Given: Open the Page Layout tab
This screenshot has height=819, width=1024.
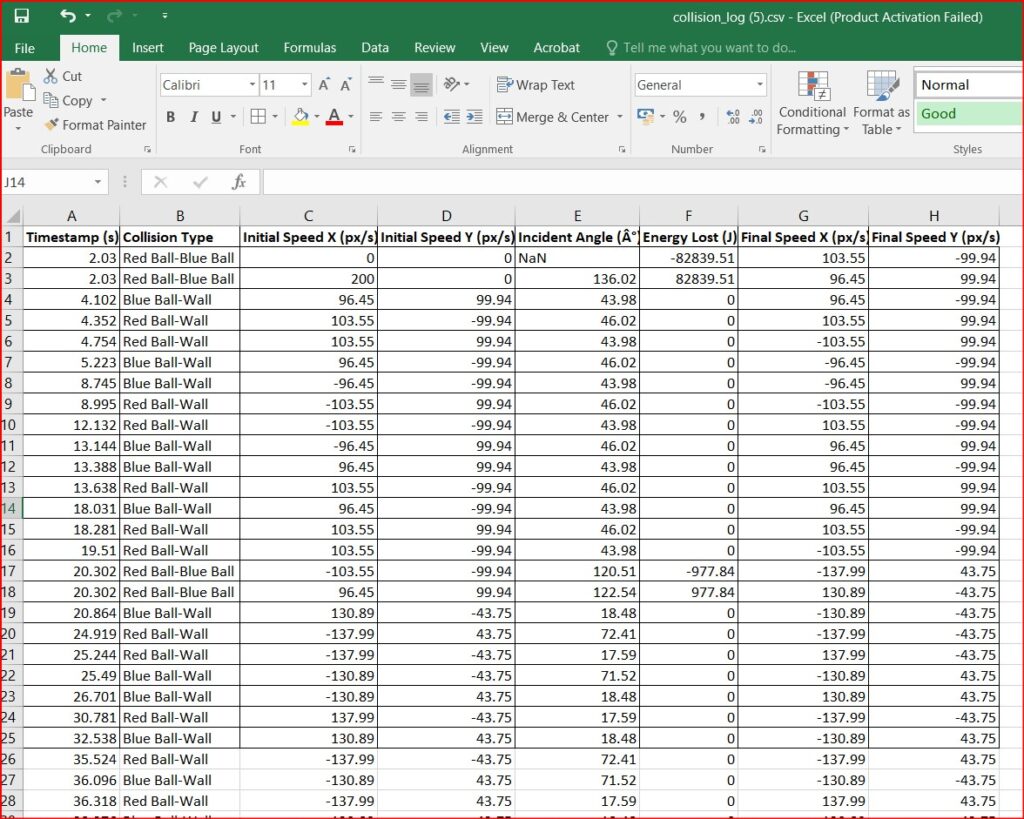Looking at the screenshot, I should click(223, 47).
